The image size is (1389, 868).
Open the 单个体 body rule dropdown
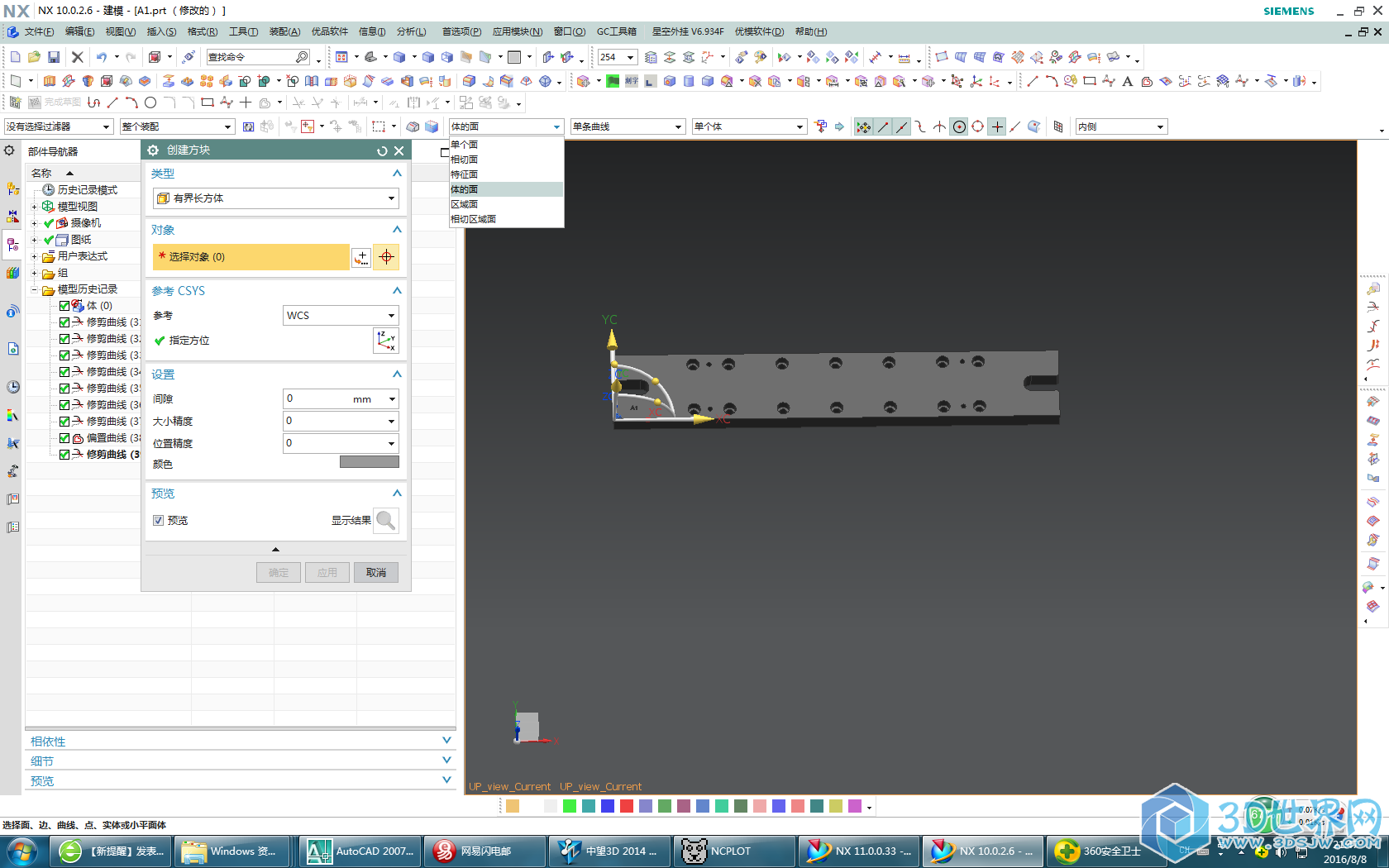click(749, 126)
